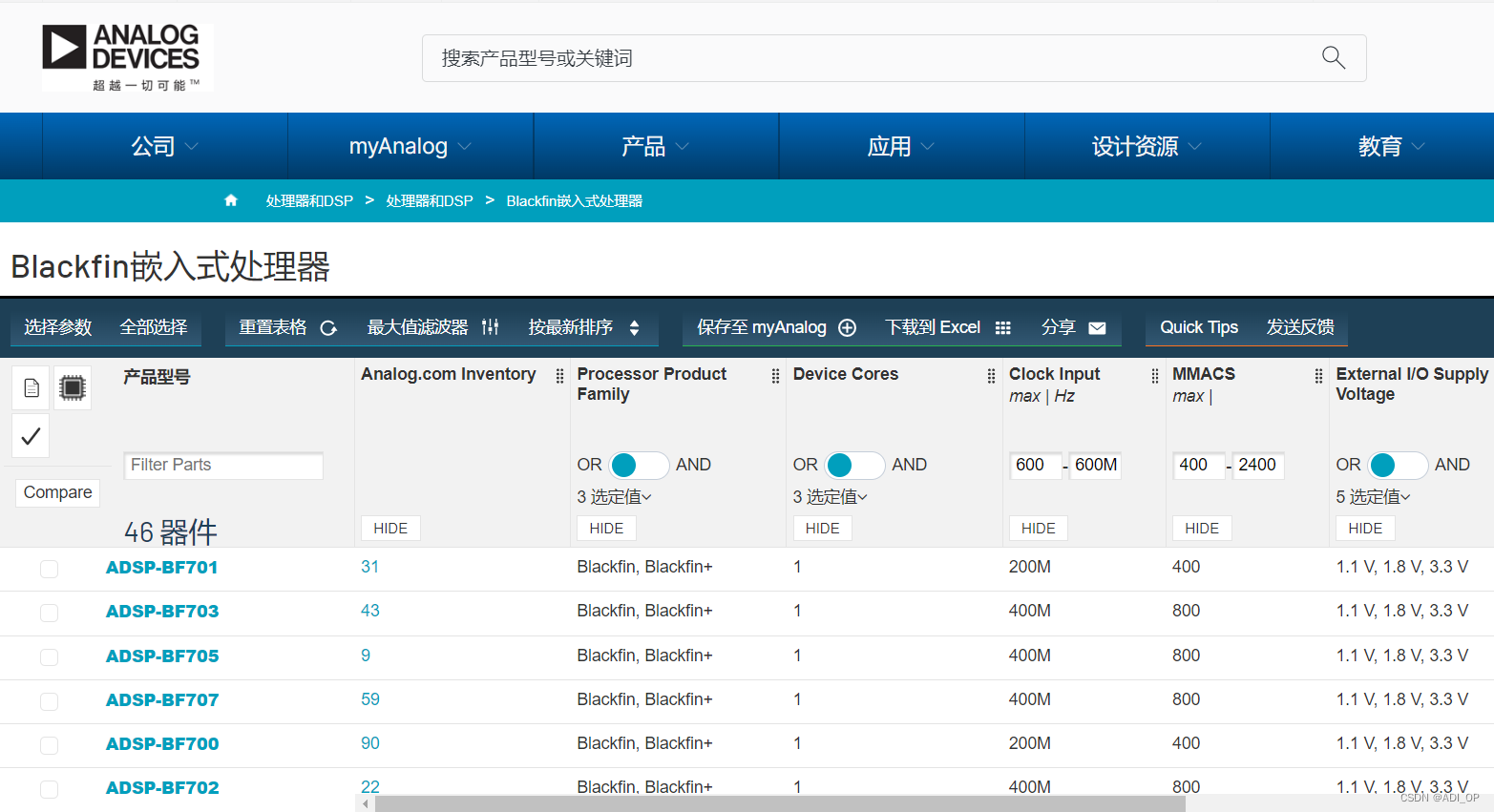
Task: Click 全部选择 toolbar option
Action: tap(154, 327)
